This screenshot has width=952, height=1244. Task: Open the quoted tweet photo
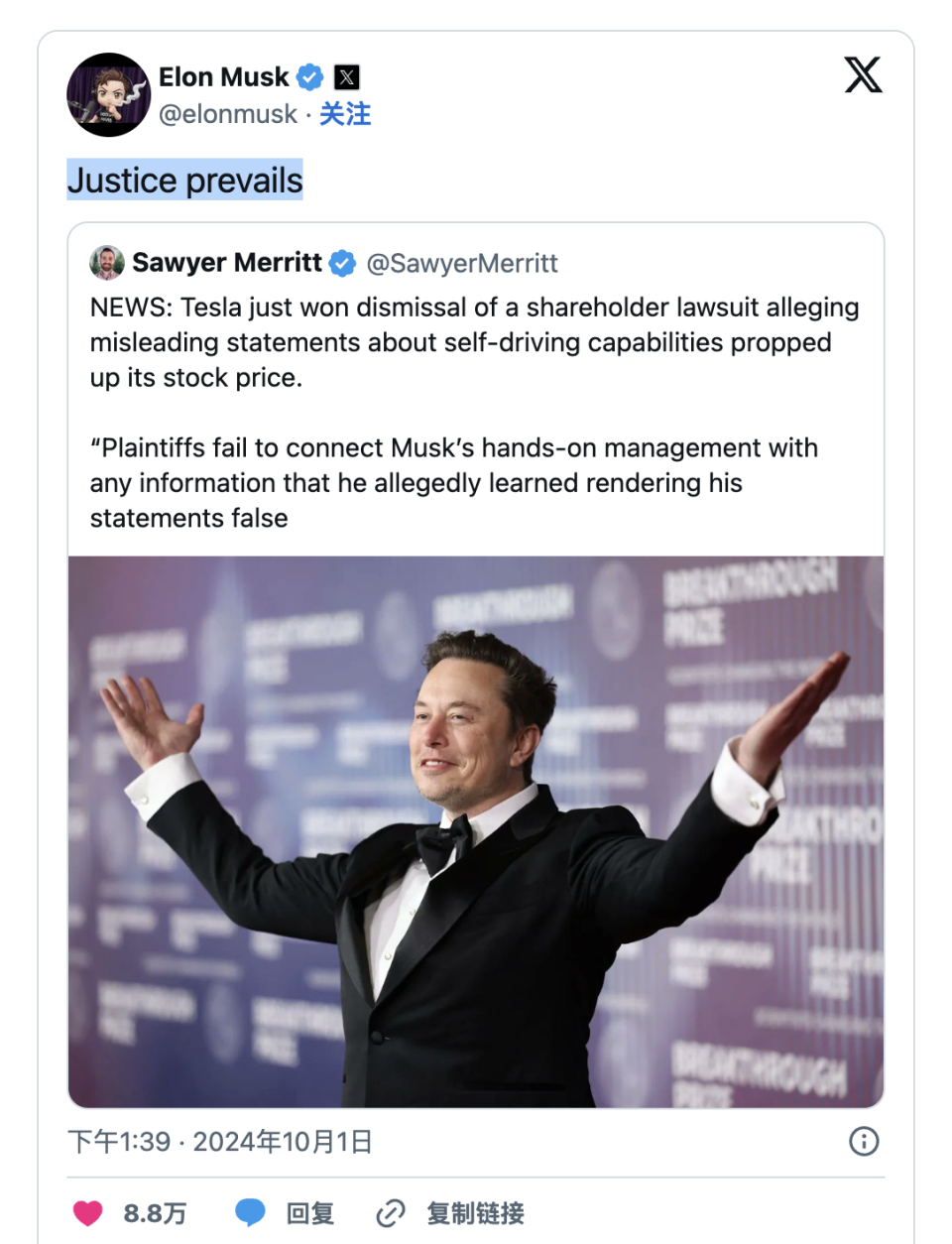476,831
